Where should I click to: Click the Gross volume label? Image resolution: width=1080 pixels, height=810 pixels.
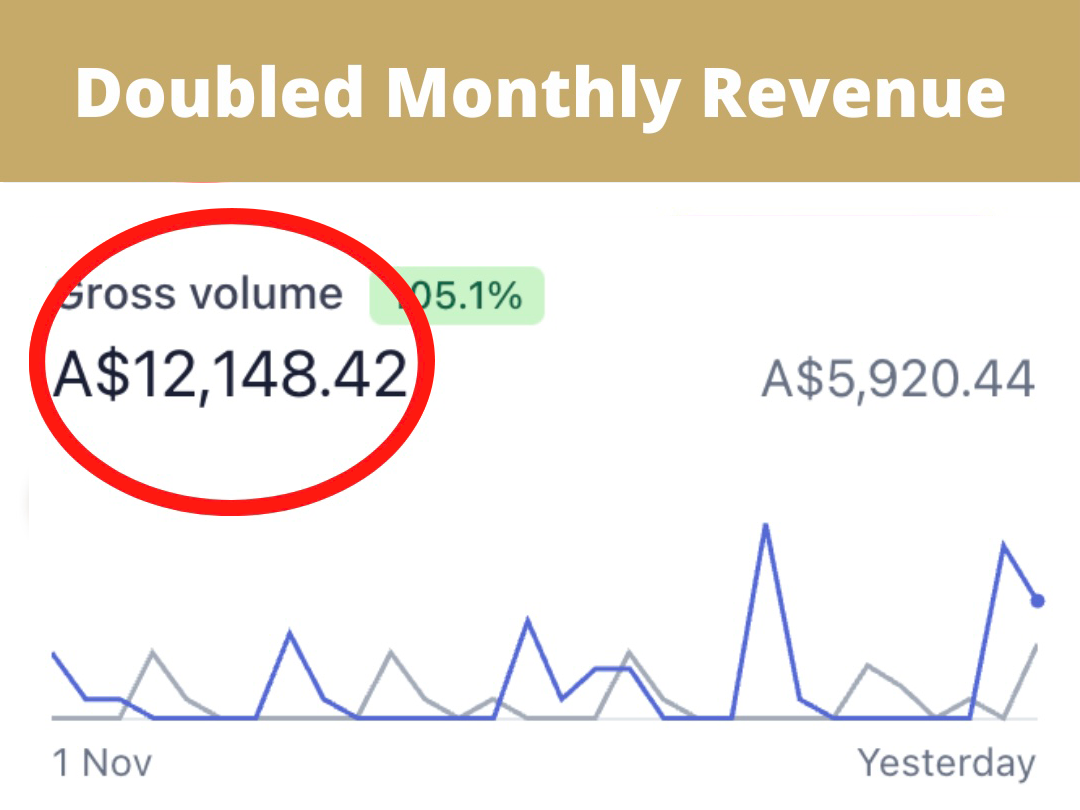pos(200,294)
